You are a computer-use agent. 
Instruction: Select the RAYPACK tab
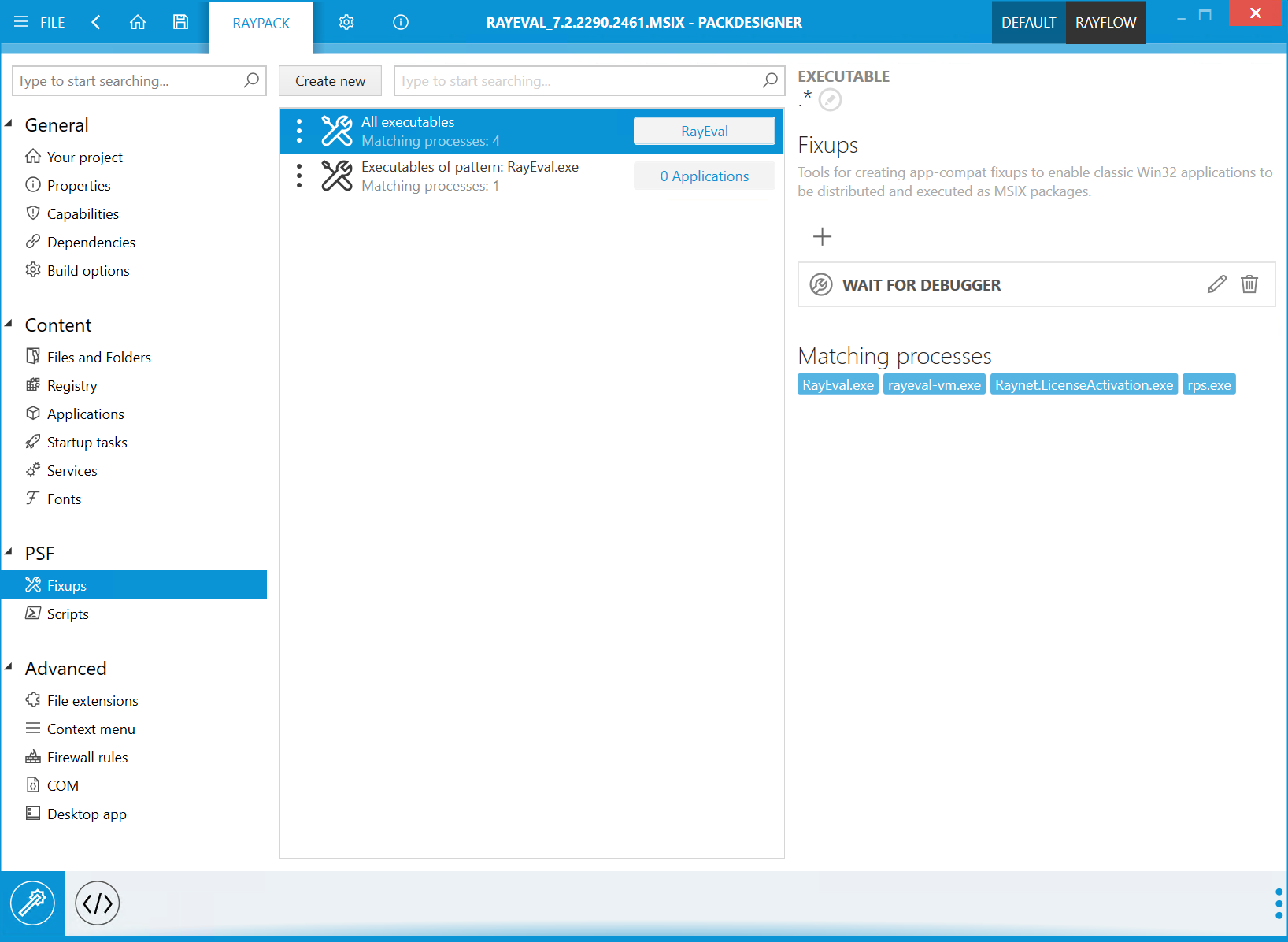click(x=261, y=24)
